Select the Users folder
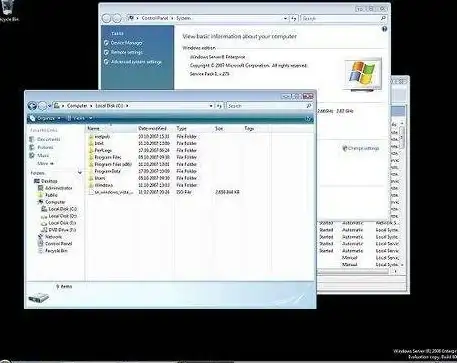The height and width of the screenshot is (363, 457). point(97,178)
